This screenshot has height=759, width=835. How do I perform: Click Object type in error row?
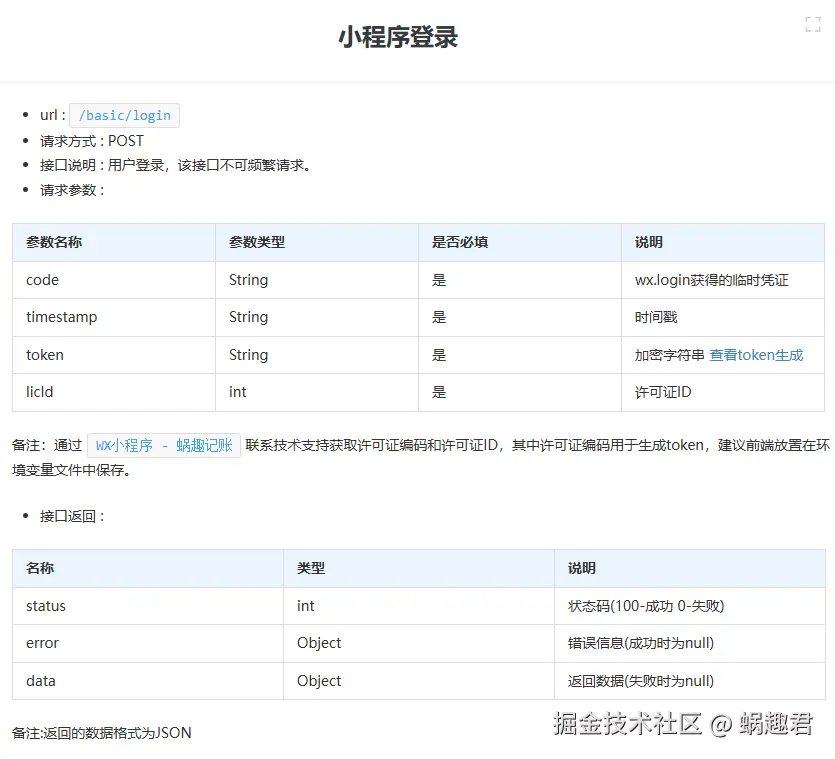point(419,643)
